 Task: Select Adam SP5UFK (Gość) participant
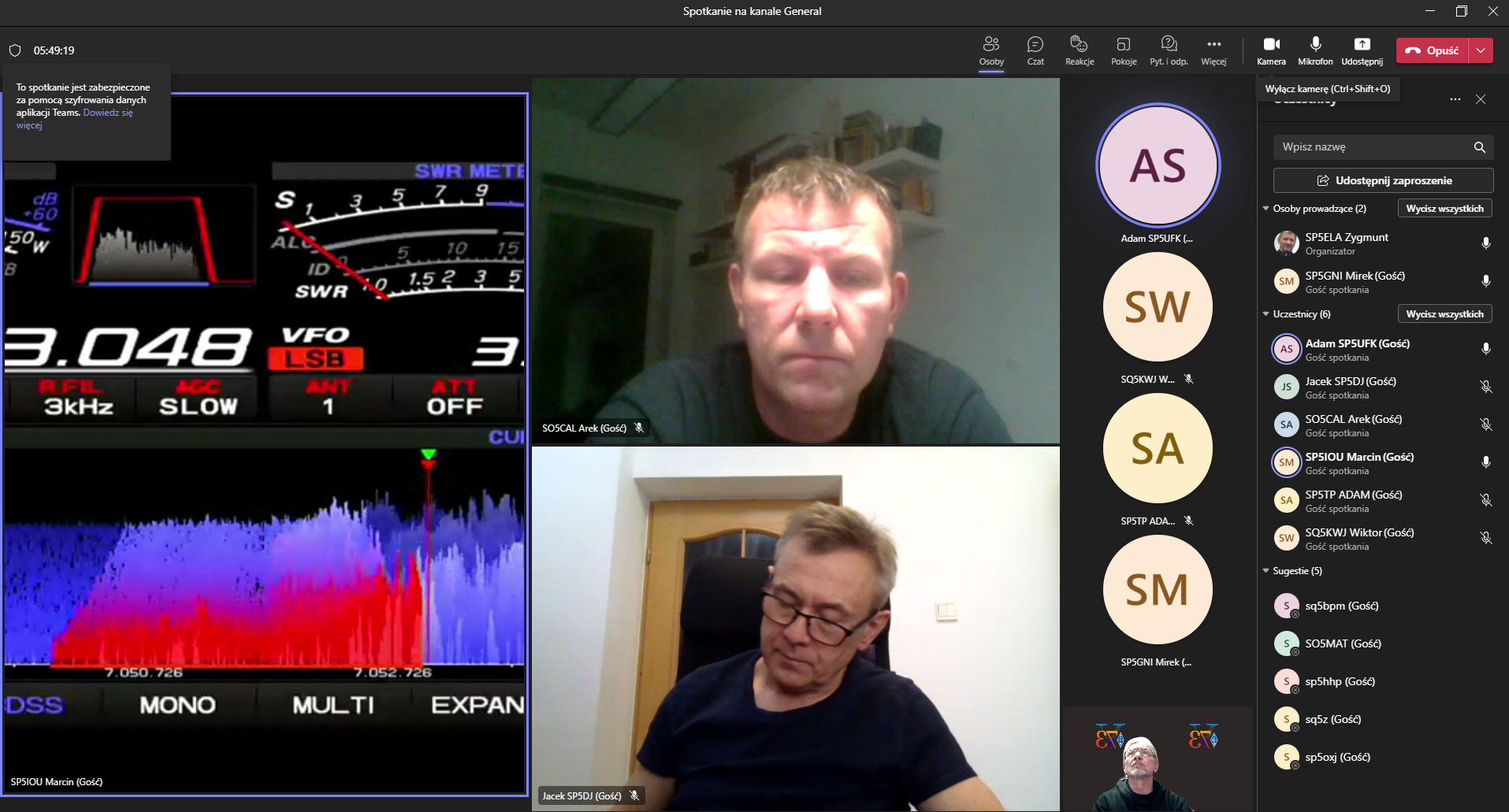[x=1383, y=350]
